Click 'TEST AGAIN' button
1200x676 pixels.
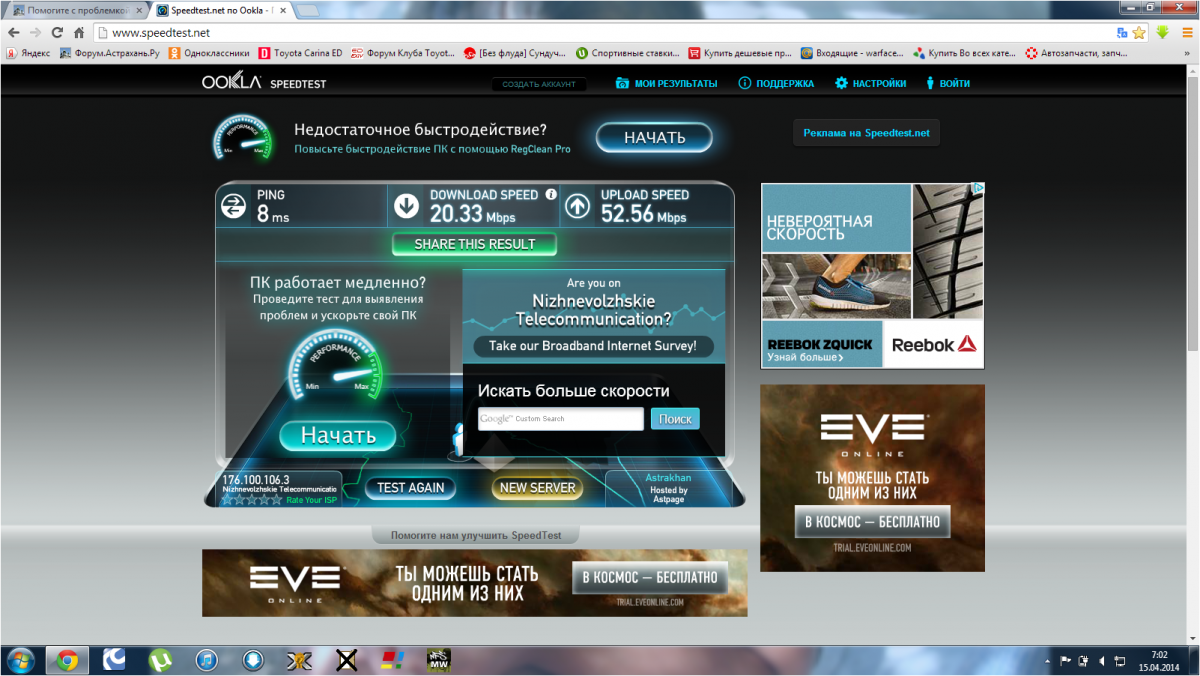[x=411, y=488]
